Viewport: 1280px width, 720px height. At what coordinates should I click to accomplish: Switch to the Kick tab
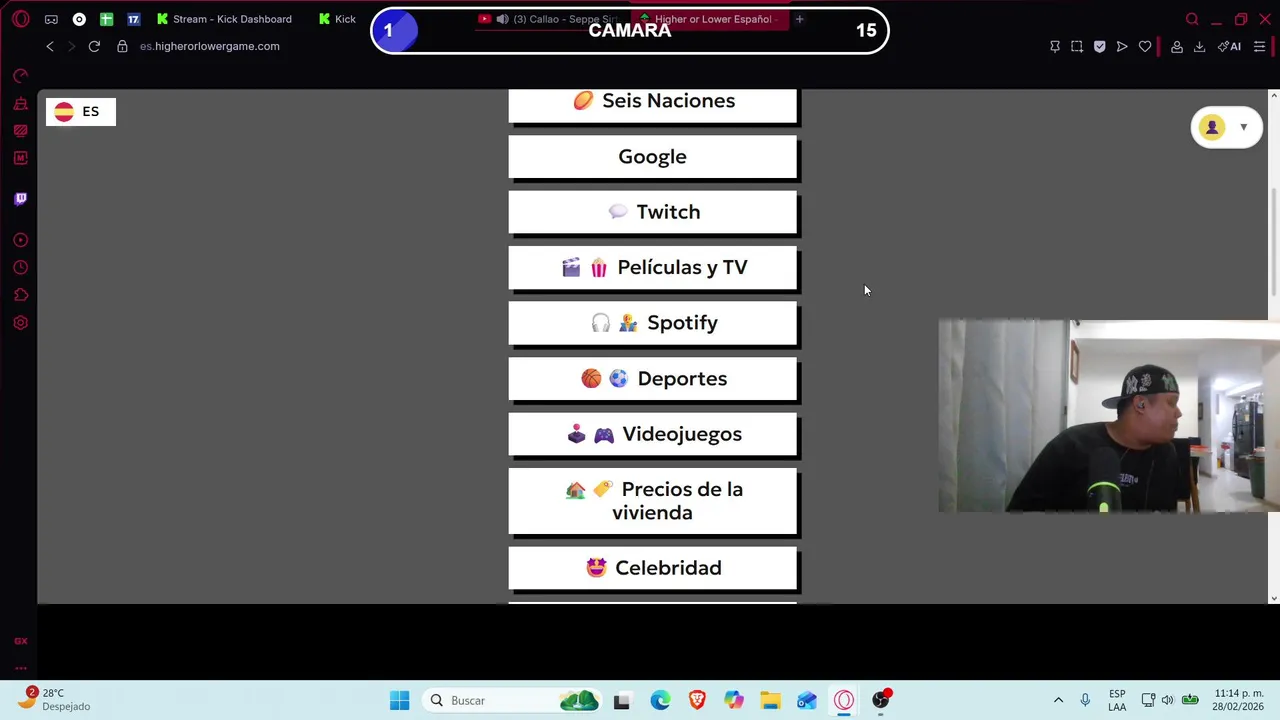click(338, 19)
